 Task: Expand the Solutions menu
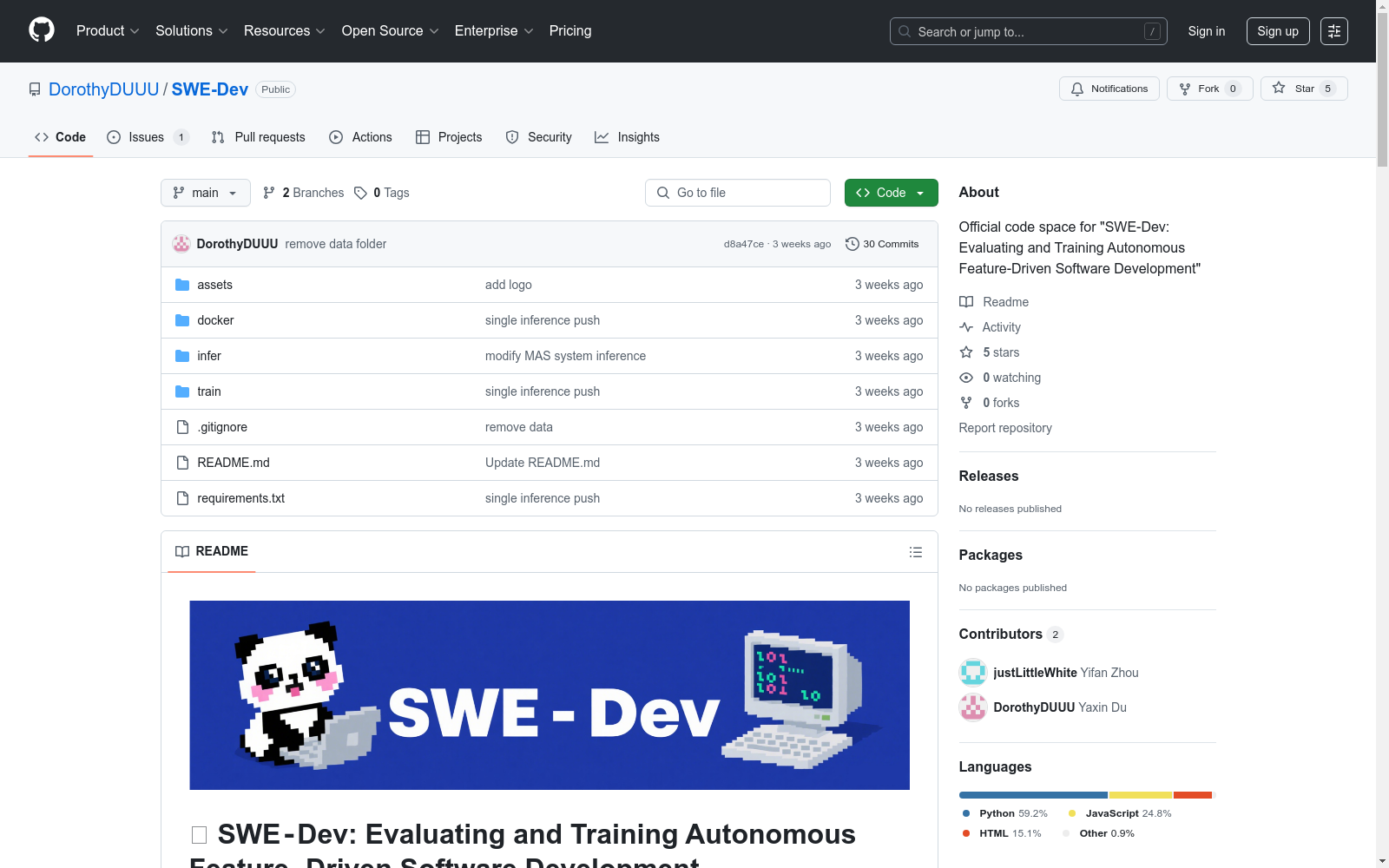tap(192, 31)
